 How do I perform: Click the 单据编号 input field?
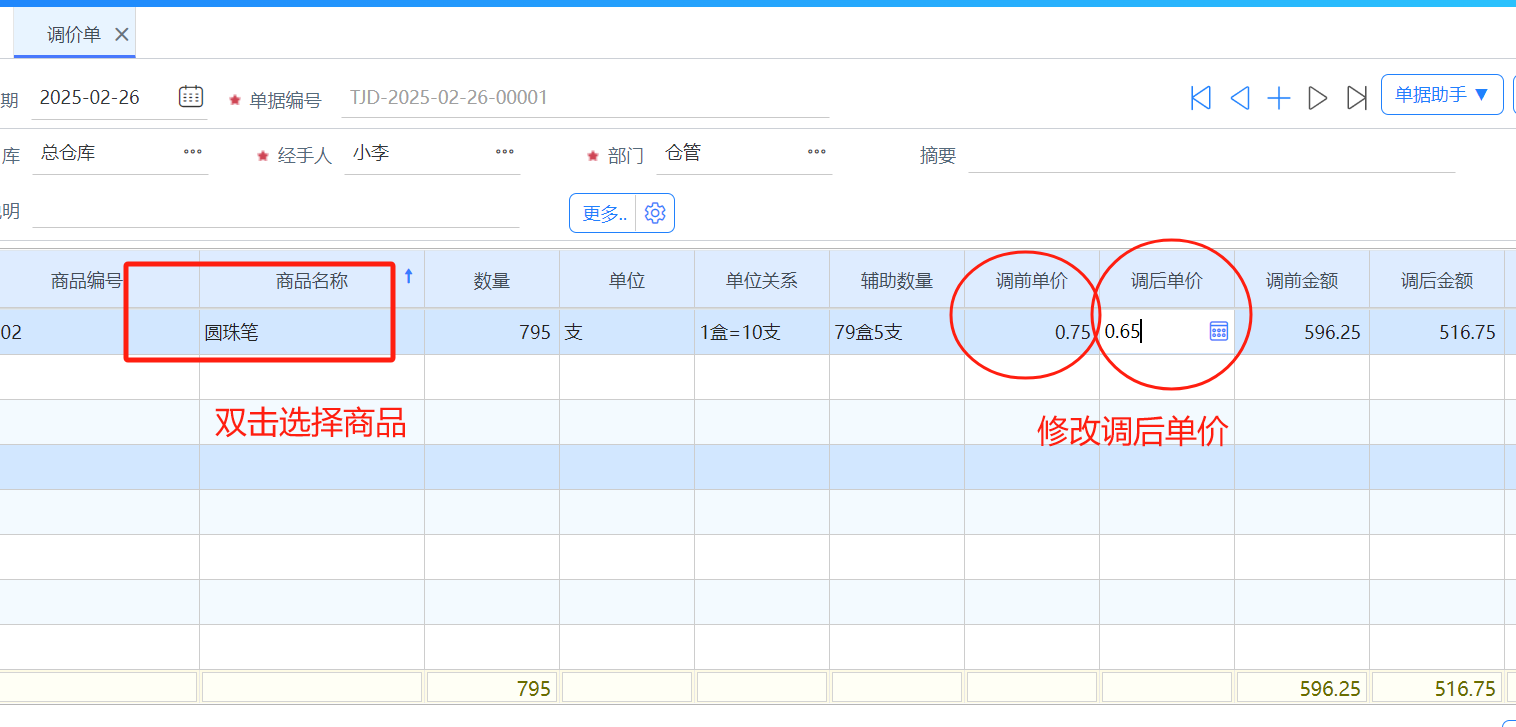584,98
